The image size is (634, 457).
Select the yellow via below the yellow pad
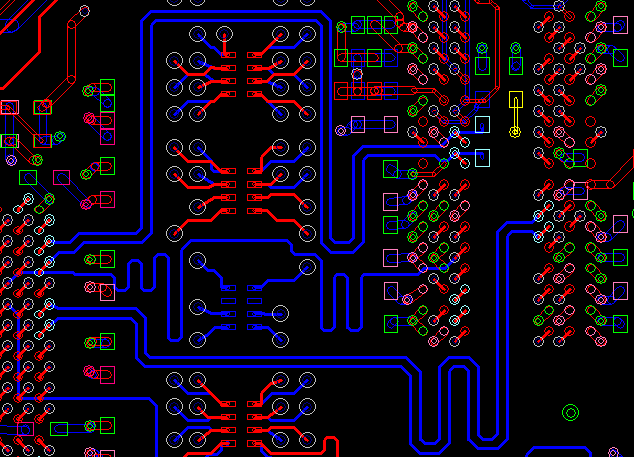coord(515,132)
